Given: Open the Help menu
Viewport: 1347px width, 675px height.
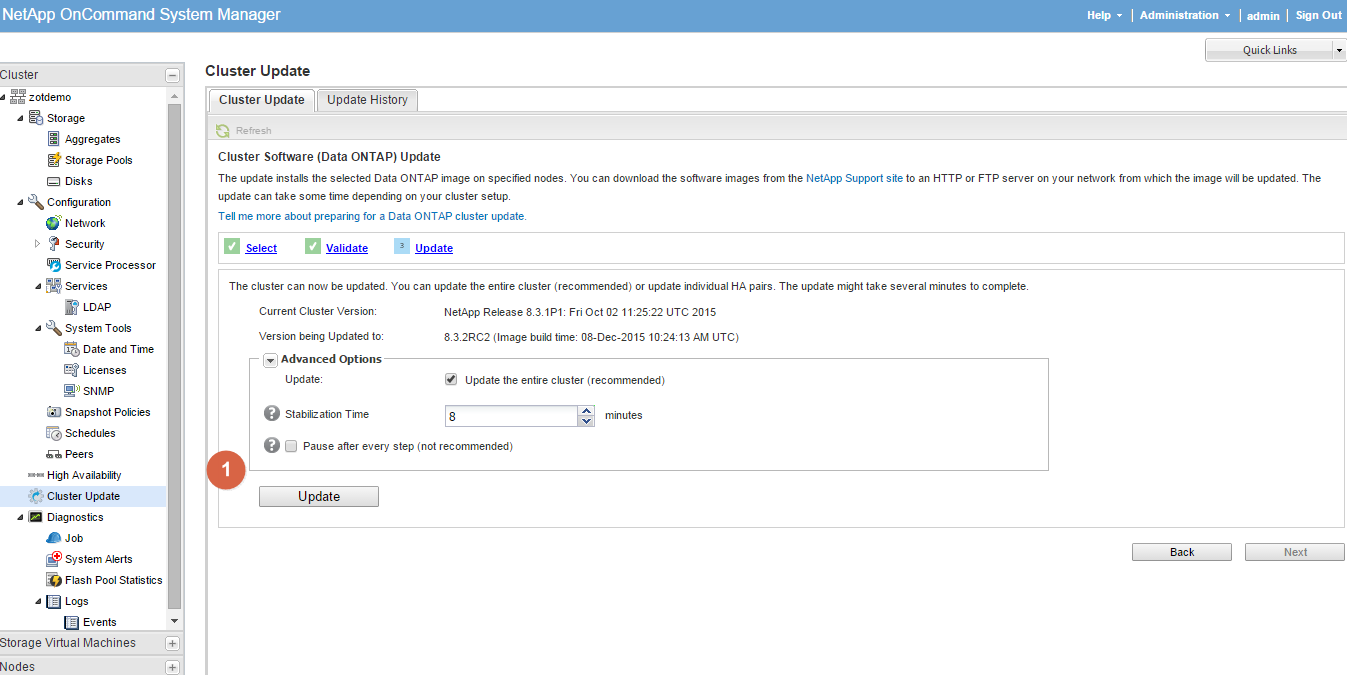Looking at the screenshot, I should point(1104,15).
